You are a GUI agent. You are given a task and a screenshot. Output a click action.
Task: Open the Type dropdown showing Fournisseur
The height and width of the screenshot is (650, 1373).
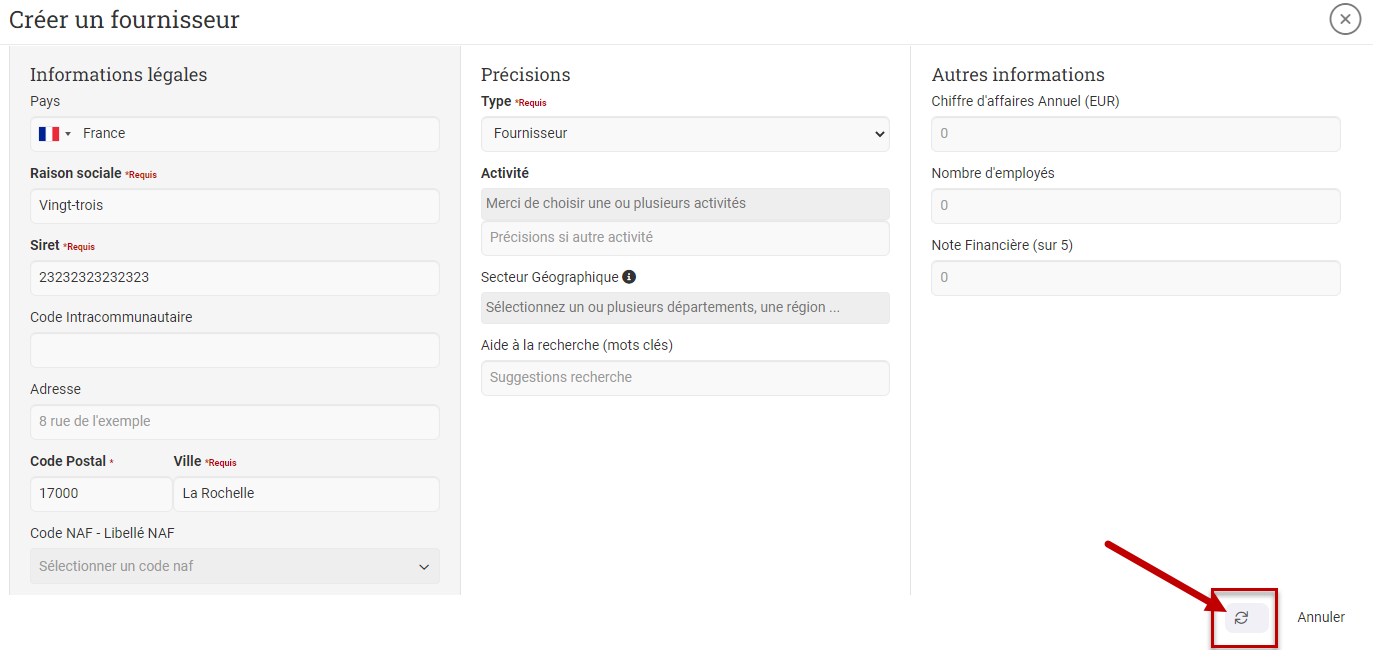(x=685, y=134)
